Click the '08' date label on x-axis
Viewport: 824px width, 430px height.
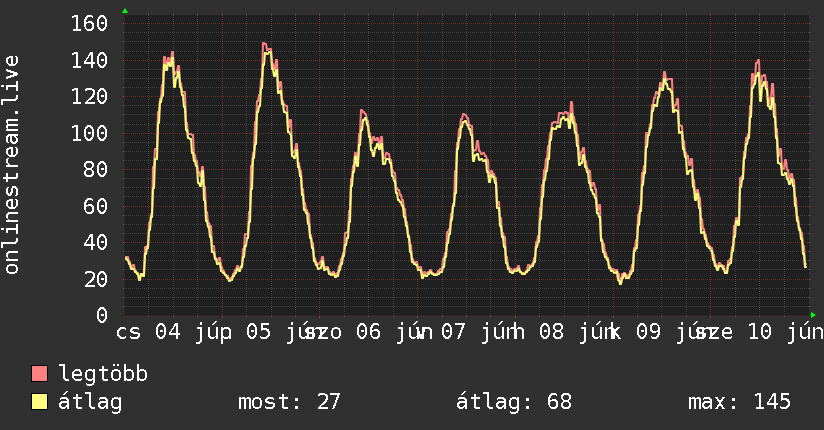[551, 332]
